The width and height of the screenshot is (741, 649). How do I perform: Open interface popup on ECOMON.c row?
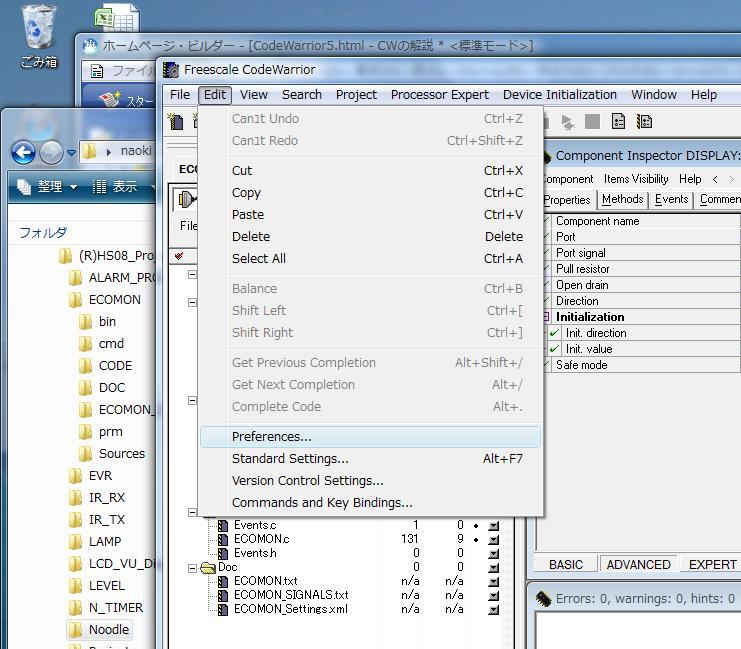coord(493,539)
